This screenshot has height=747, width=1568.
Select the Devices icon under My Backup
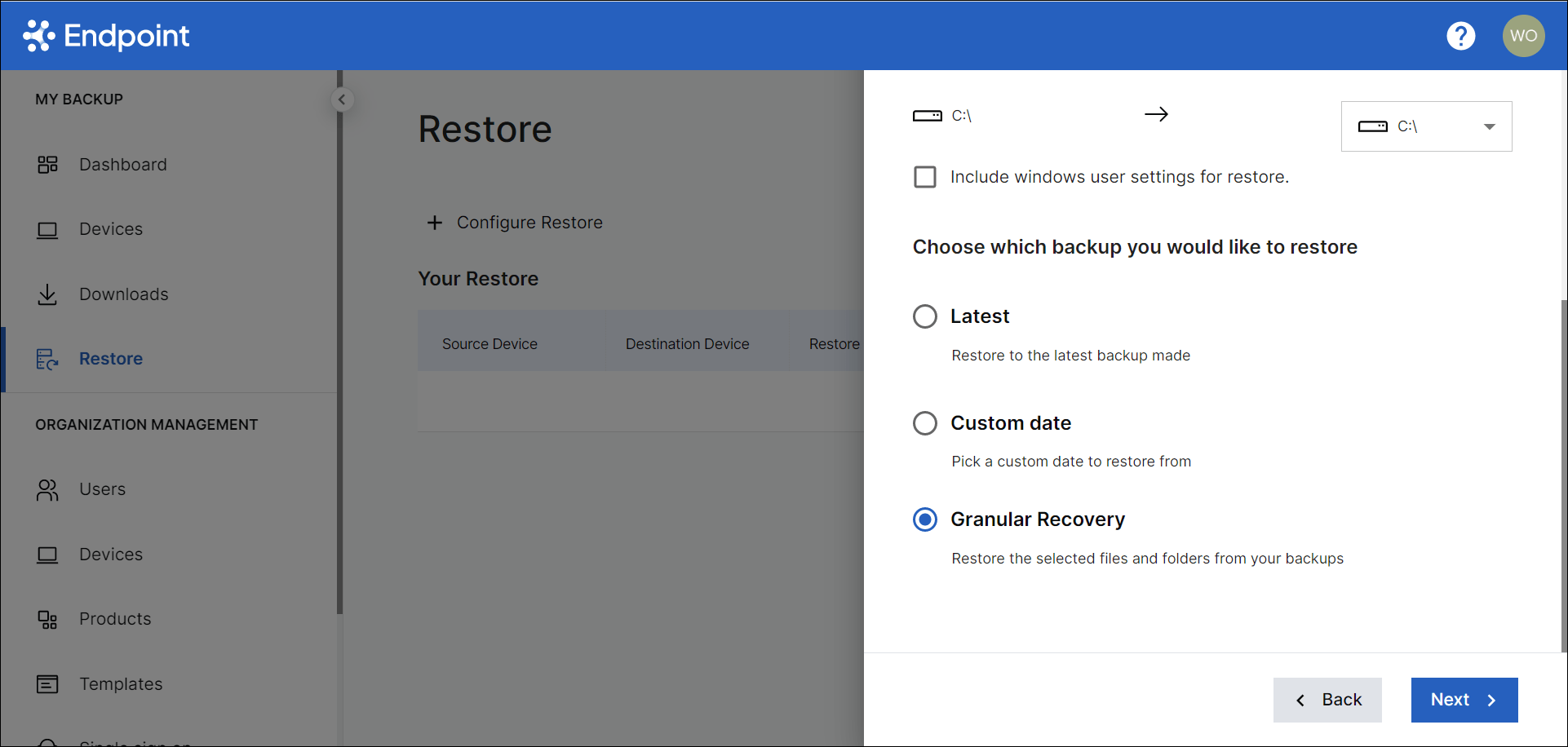(x=47, y=229)
